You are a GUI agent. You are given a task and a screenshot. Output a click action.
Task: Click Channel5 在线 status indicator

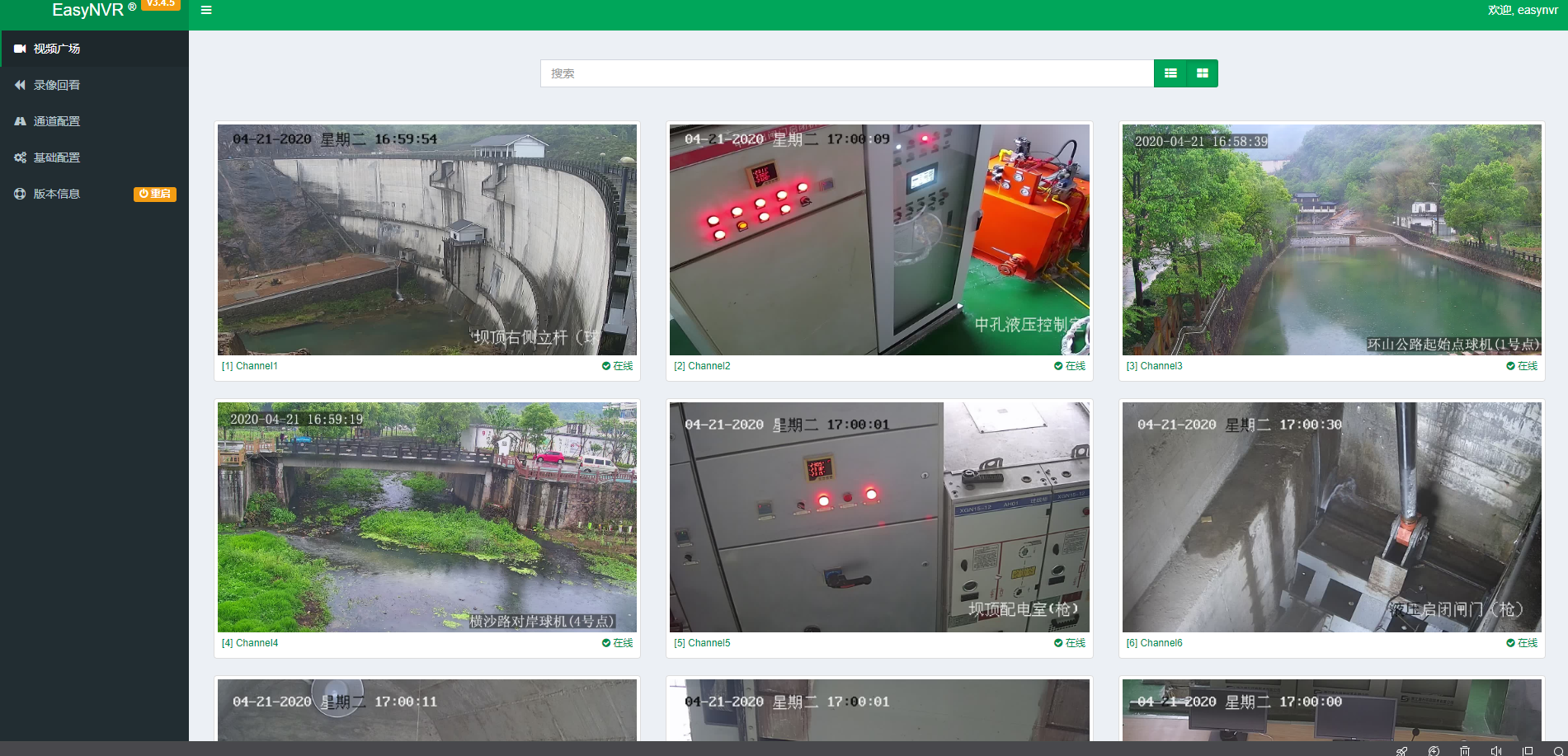(x=1070, y=643)
